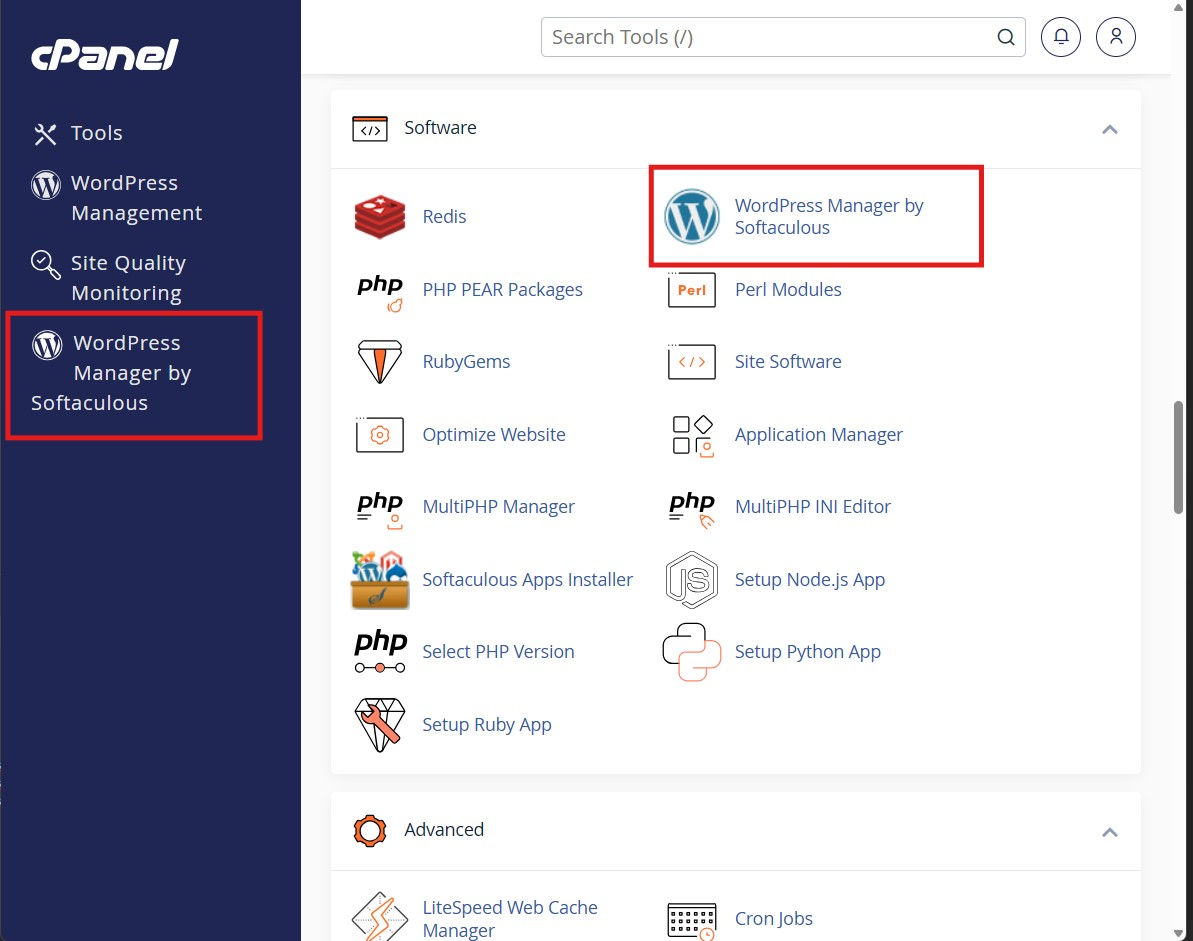This screenshot has height=941, width=1193.
Task: Open notifications bell
Action: tap(1061, 37)
